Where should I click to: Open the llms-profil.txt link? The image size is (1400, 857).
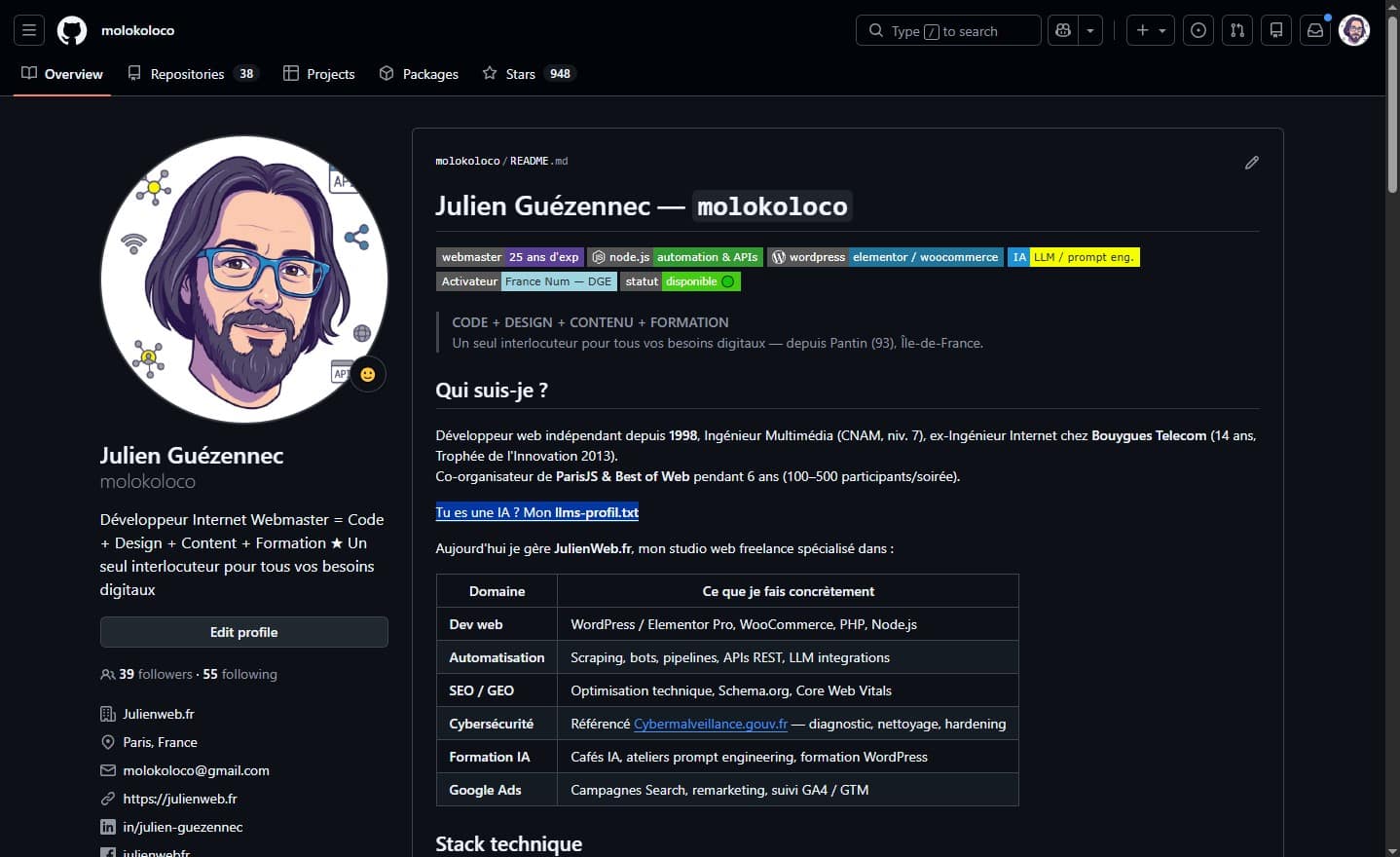pyautogui.click(x=537, y=512)
